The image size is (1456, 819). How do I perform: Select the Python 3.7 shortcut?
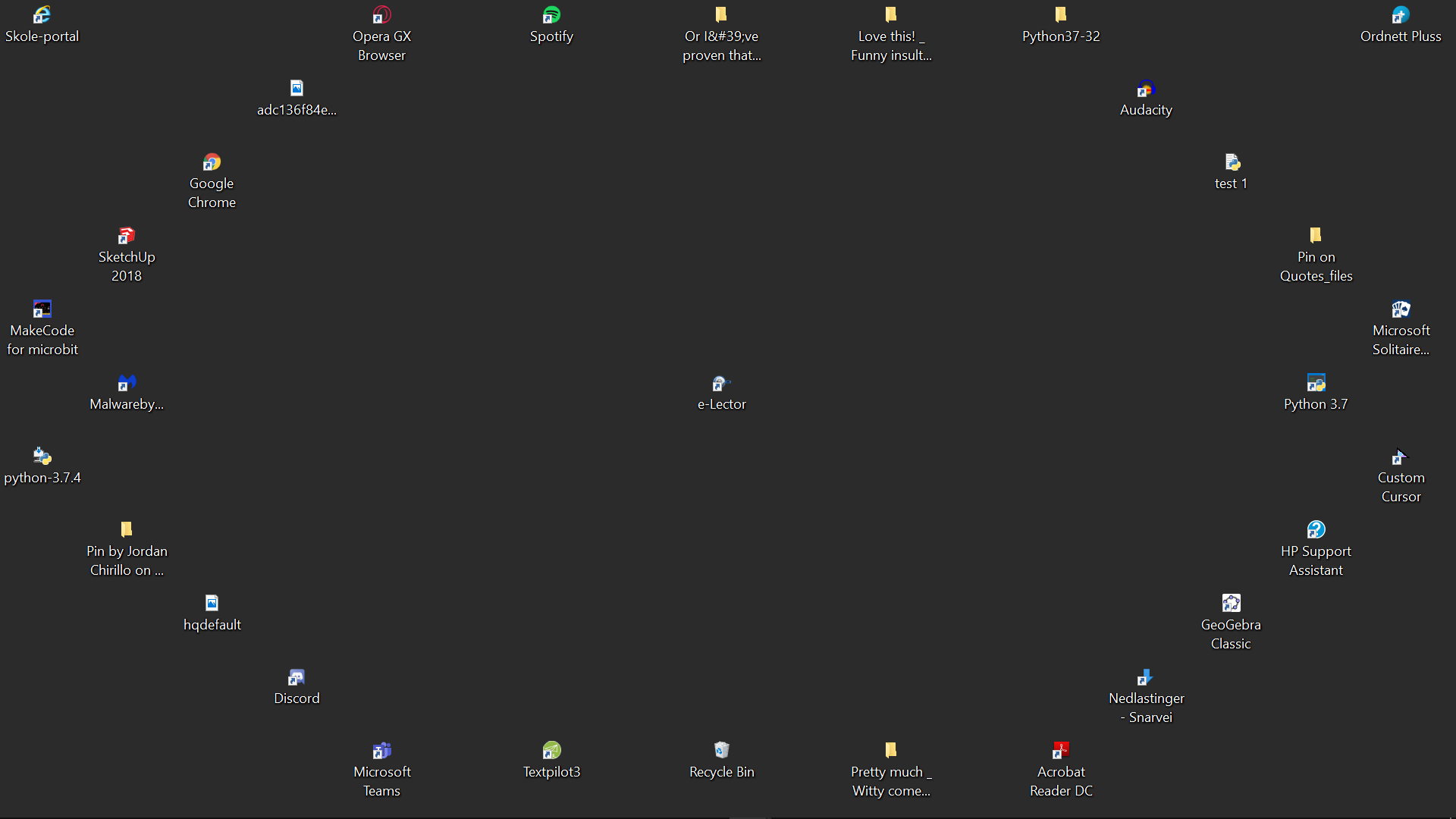1315,383
